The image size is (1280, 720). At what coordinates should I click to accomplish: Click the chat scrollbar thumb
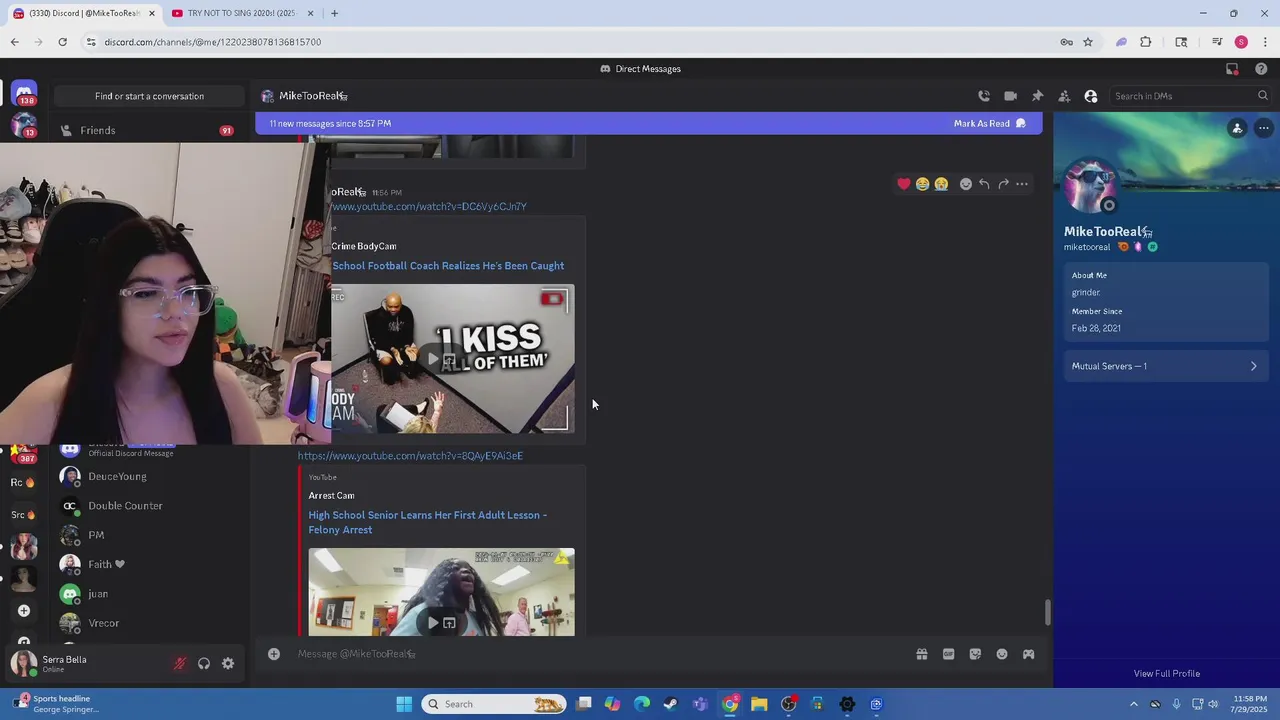pyautogui.click(x=1047, y=612)
